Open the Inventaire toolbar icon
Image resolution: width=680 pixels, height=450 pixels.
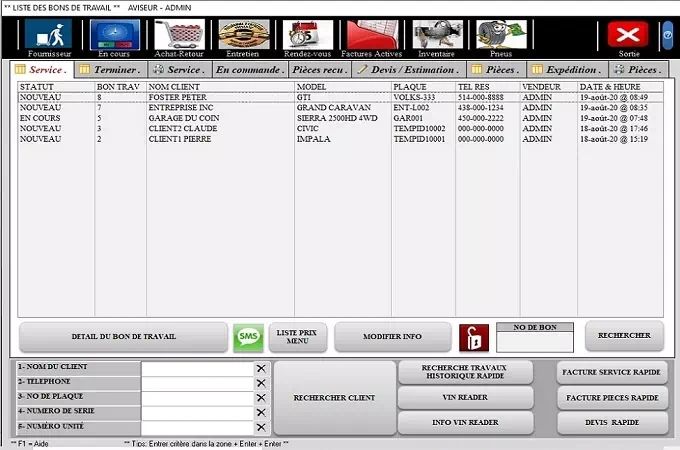tap(436, 37)
